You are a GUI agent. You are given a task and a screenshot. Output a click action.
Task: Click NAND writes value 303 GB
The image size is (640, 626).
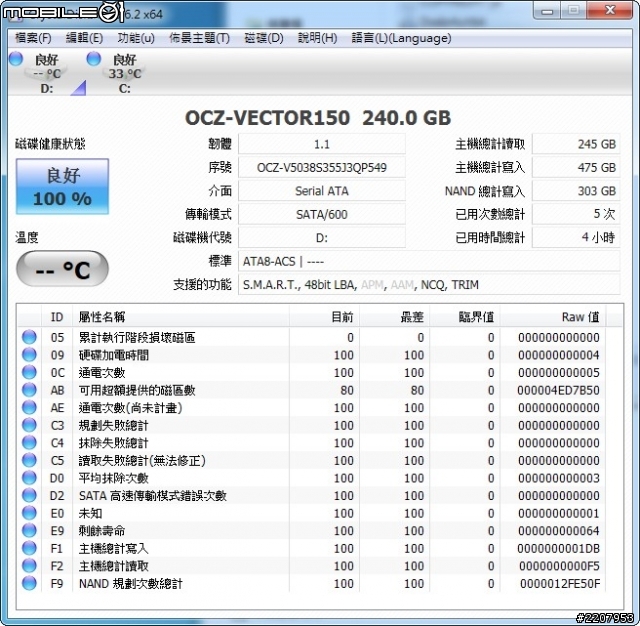tap(576, 191)
